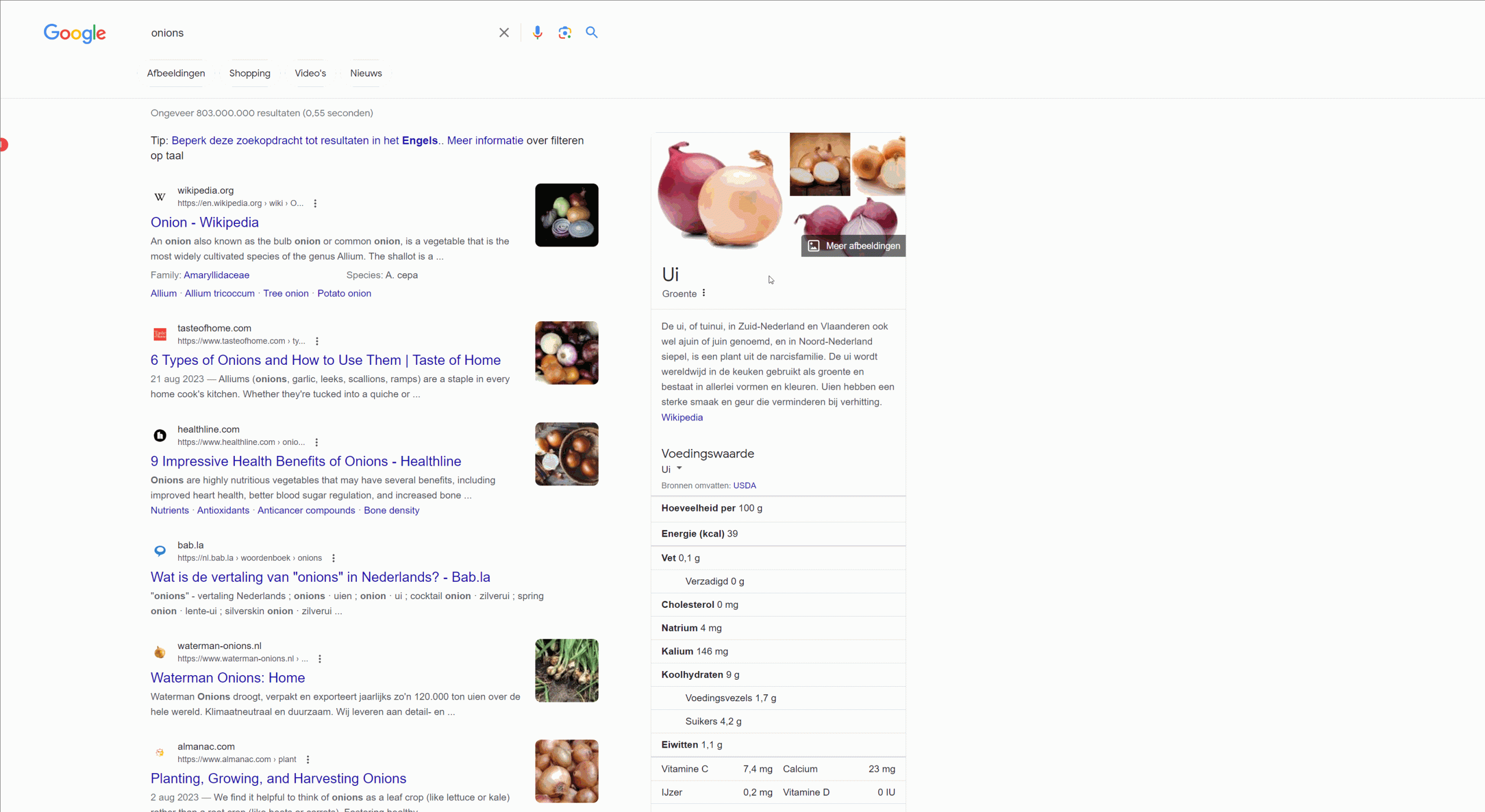Switch to the Afbeeldingen tab
This screenshot has height=812, width=1485.
point(176,73)
